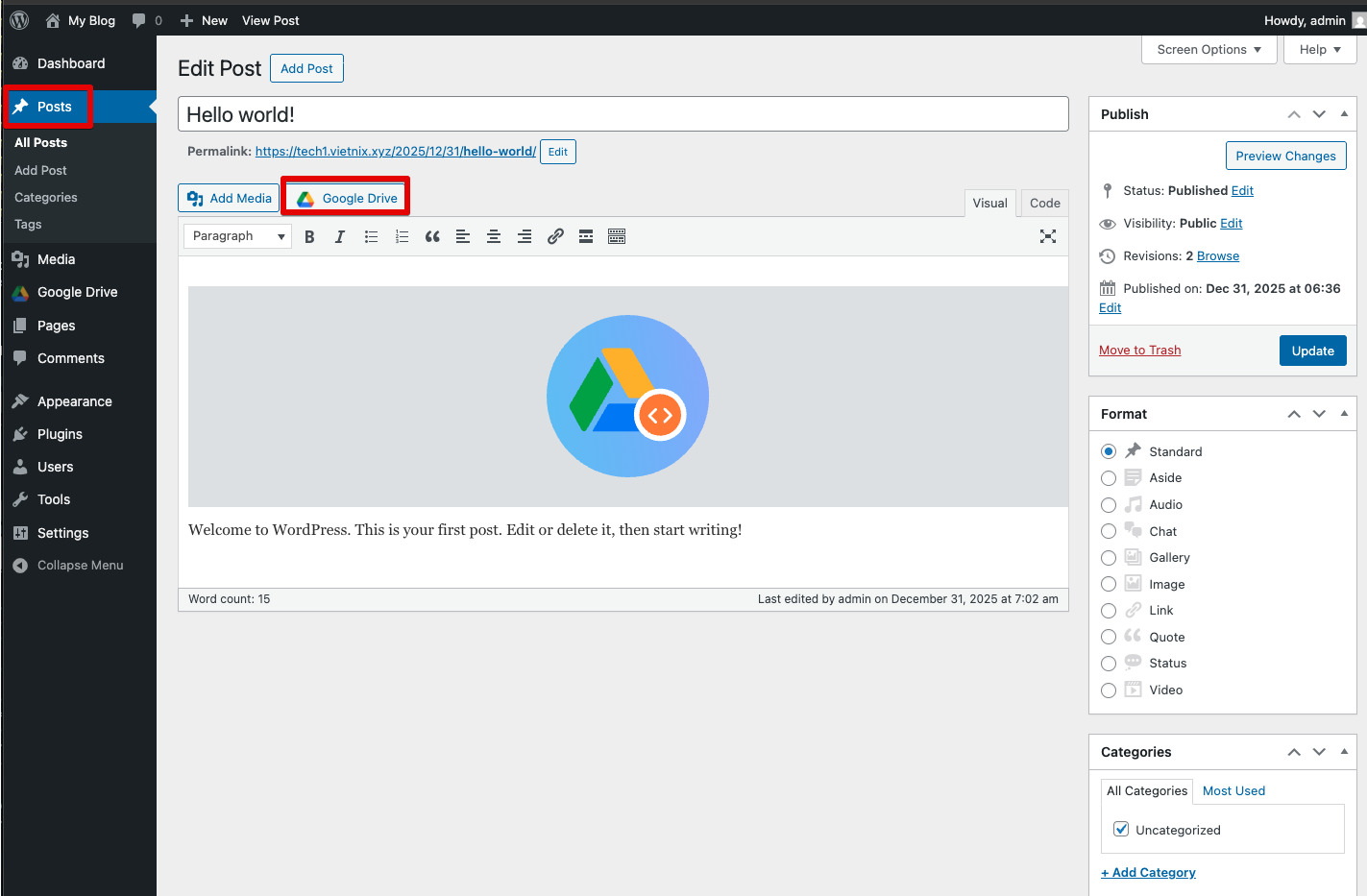Select the Standard post format
1367x896 pixels.
1109,451
